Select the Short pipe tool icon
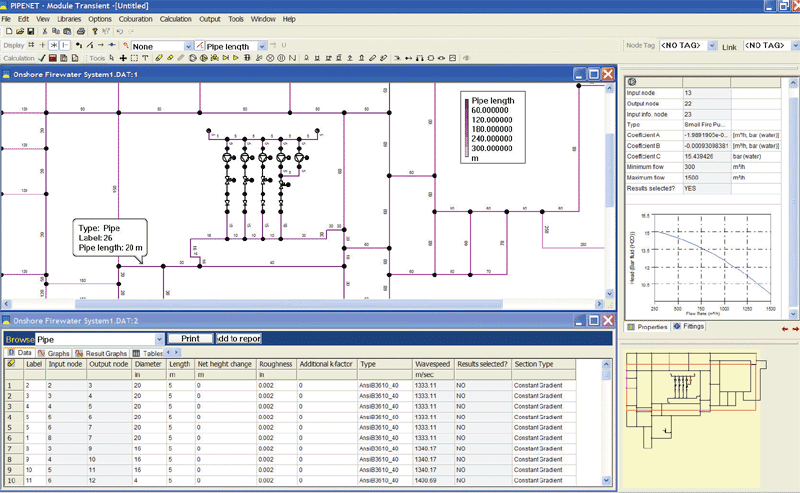 click(x=170, y=58)
